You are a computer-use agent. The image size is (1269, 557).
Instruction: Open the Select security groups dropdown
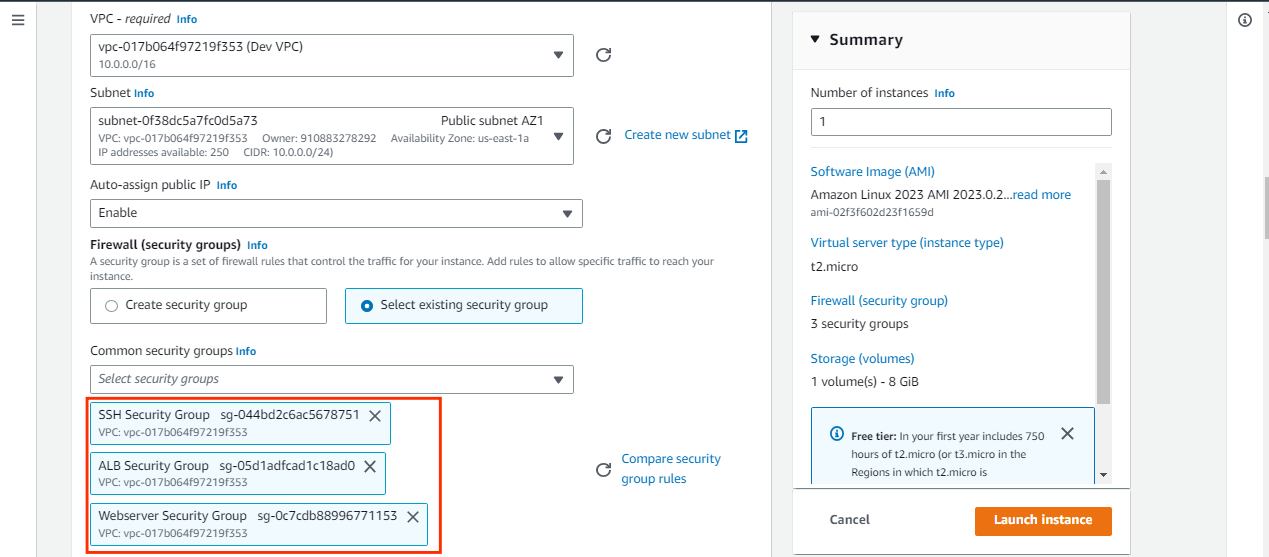point(332,379)
